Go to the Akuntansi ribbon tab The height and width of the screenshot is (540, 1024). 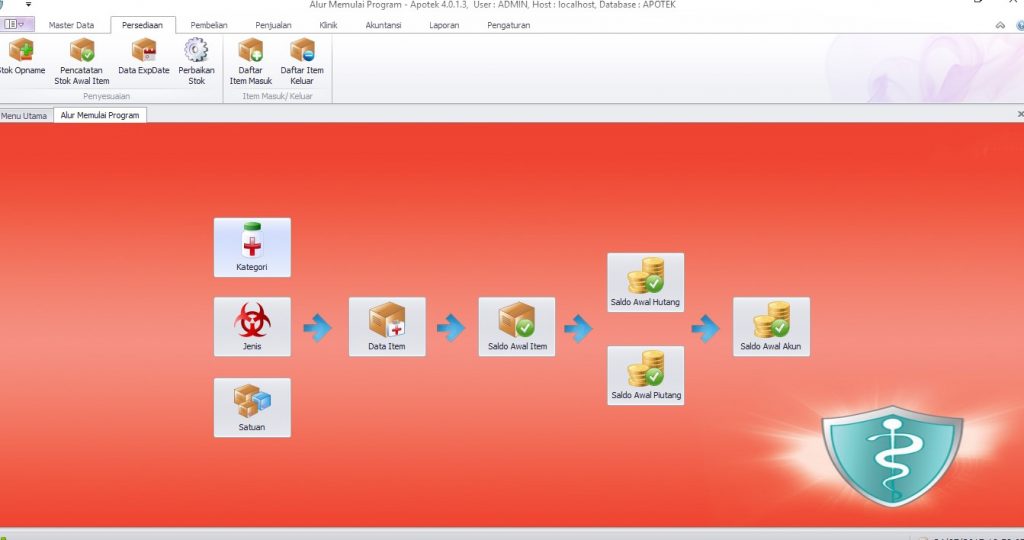(385, 25)
